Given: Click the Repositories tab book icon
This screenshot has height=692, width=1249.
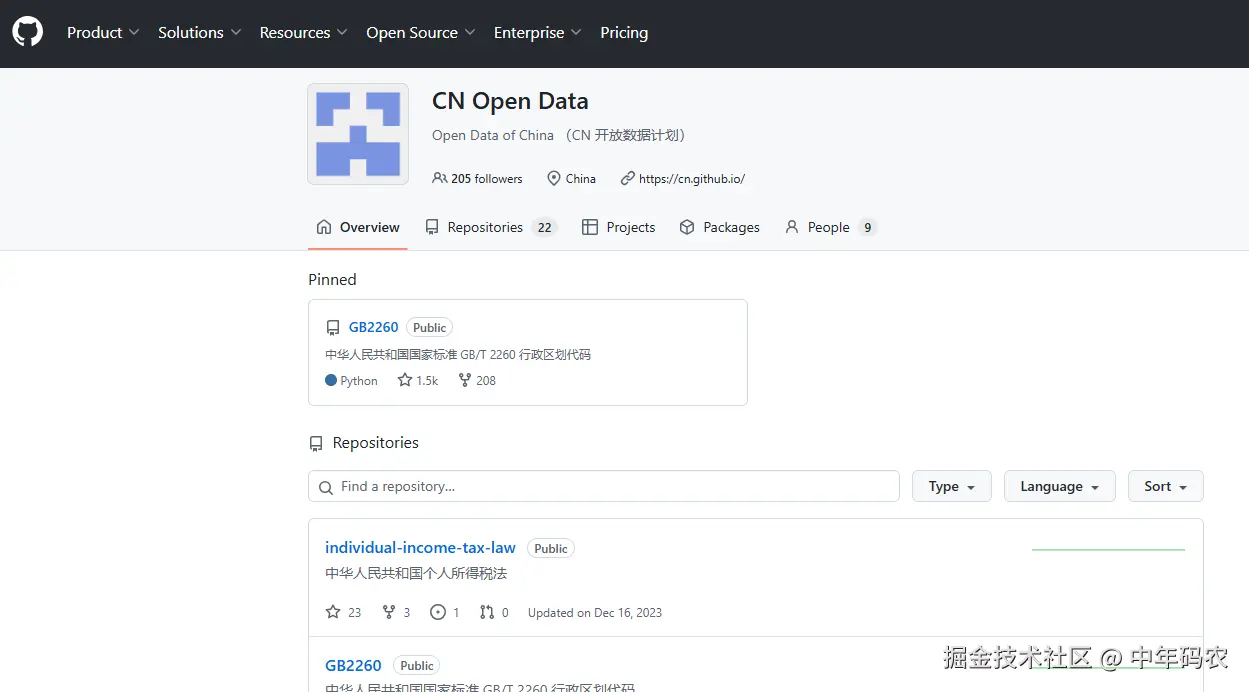Looking at the screenshot, I should click(432, 227).
